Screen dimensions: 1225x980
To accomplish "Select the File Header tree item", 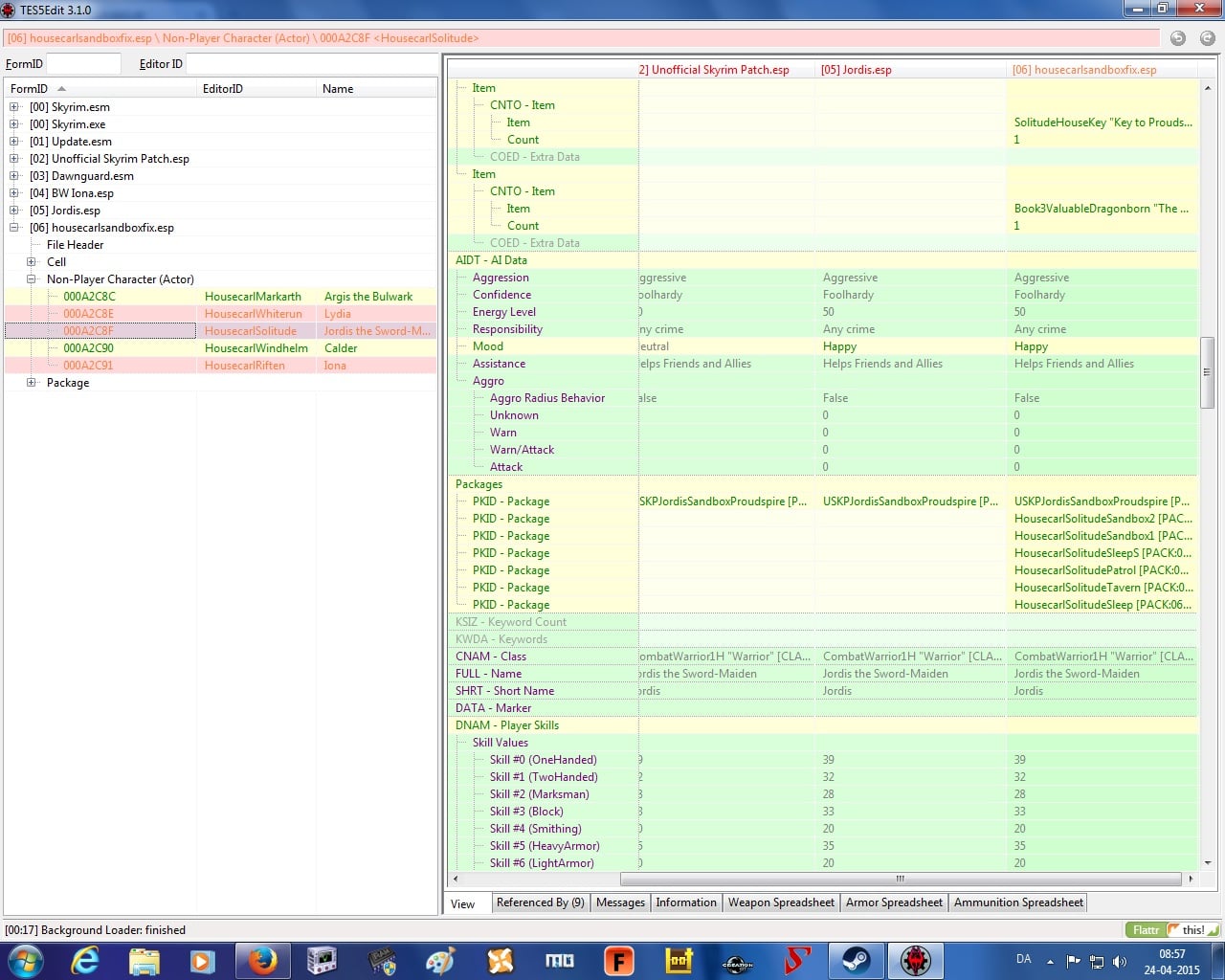I will 75,245.
